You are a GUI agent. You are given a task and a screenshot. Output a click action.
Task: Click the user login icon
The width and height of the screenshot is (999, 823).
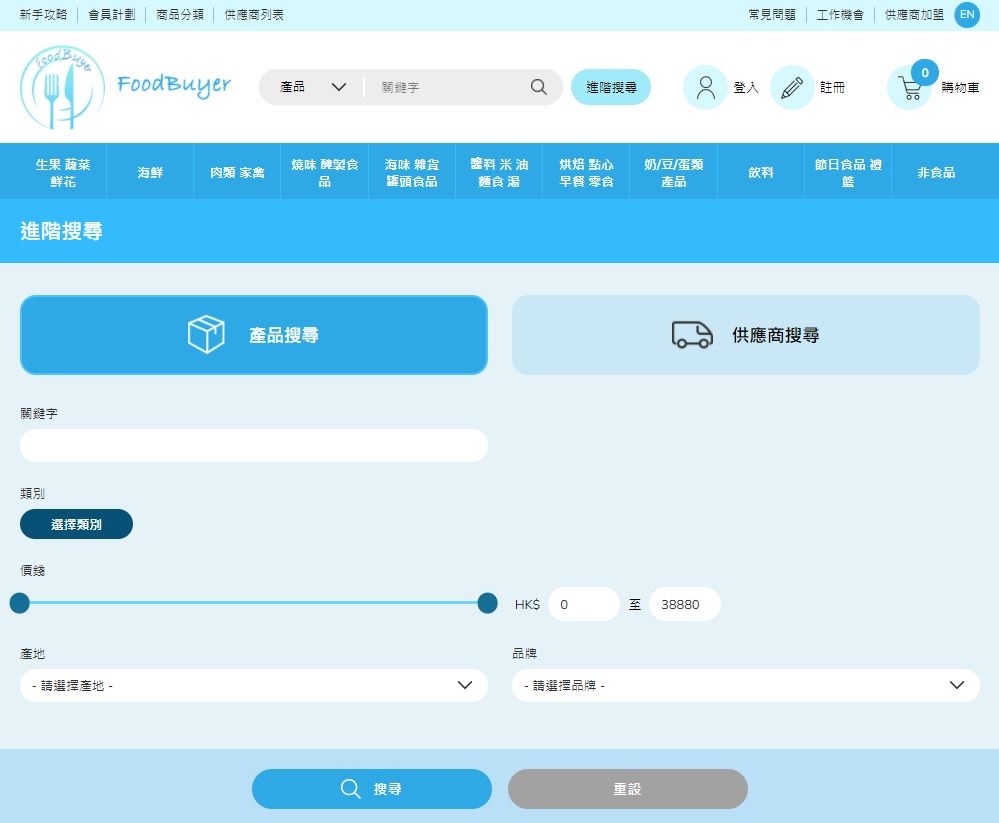[705, 87]
